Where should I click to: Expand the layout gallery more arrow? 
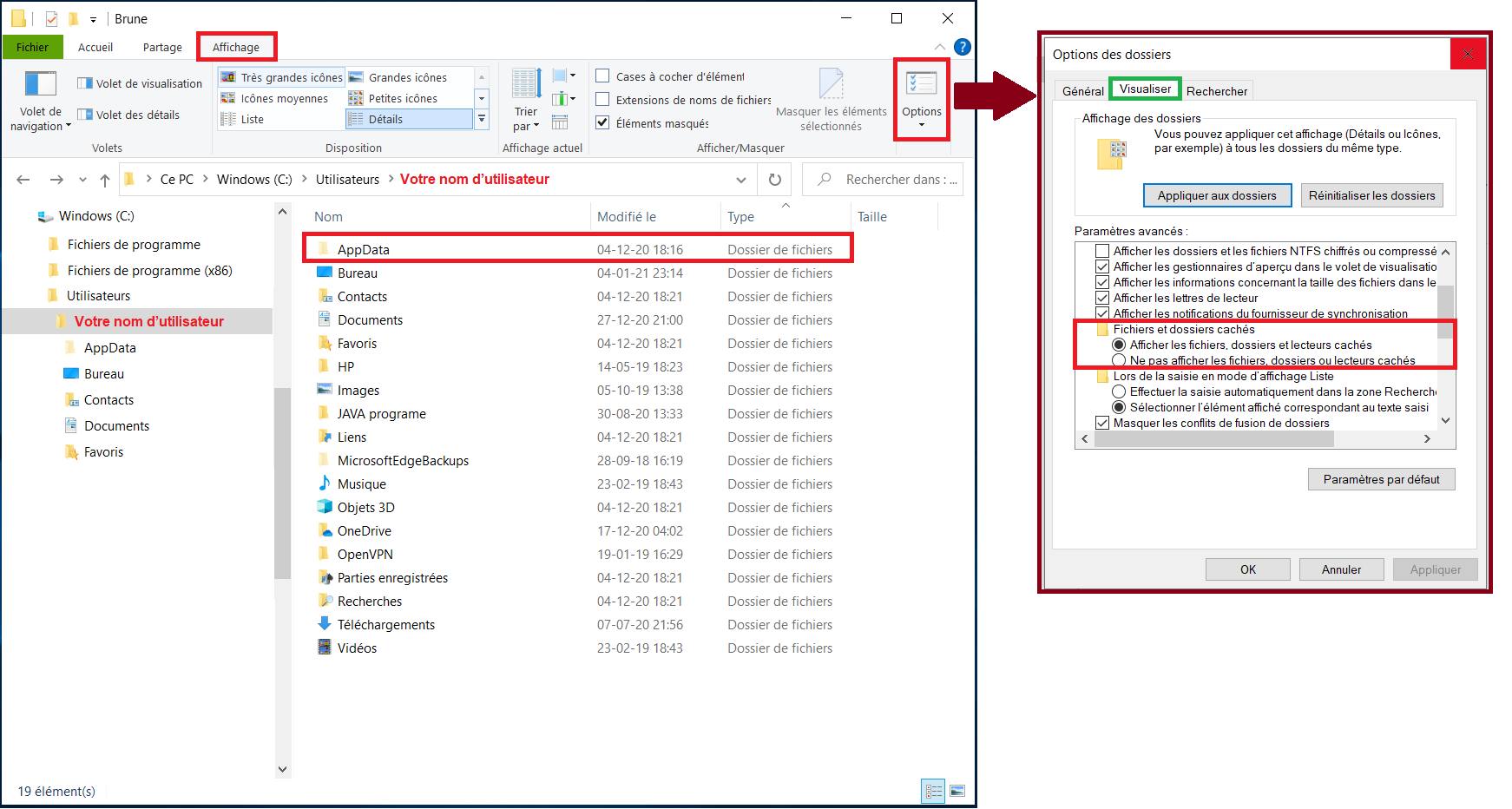point(482,119)
